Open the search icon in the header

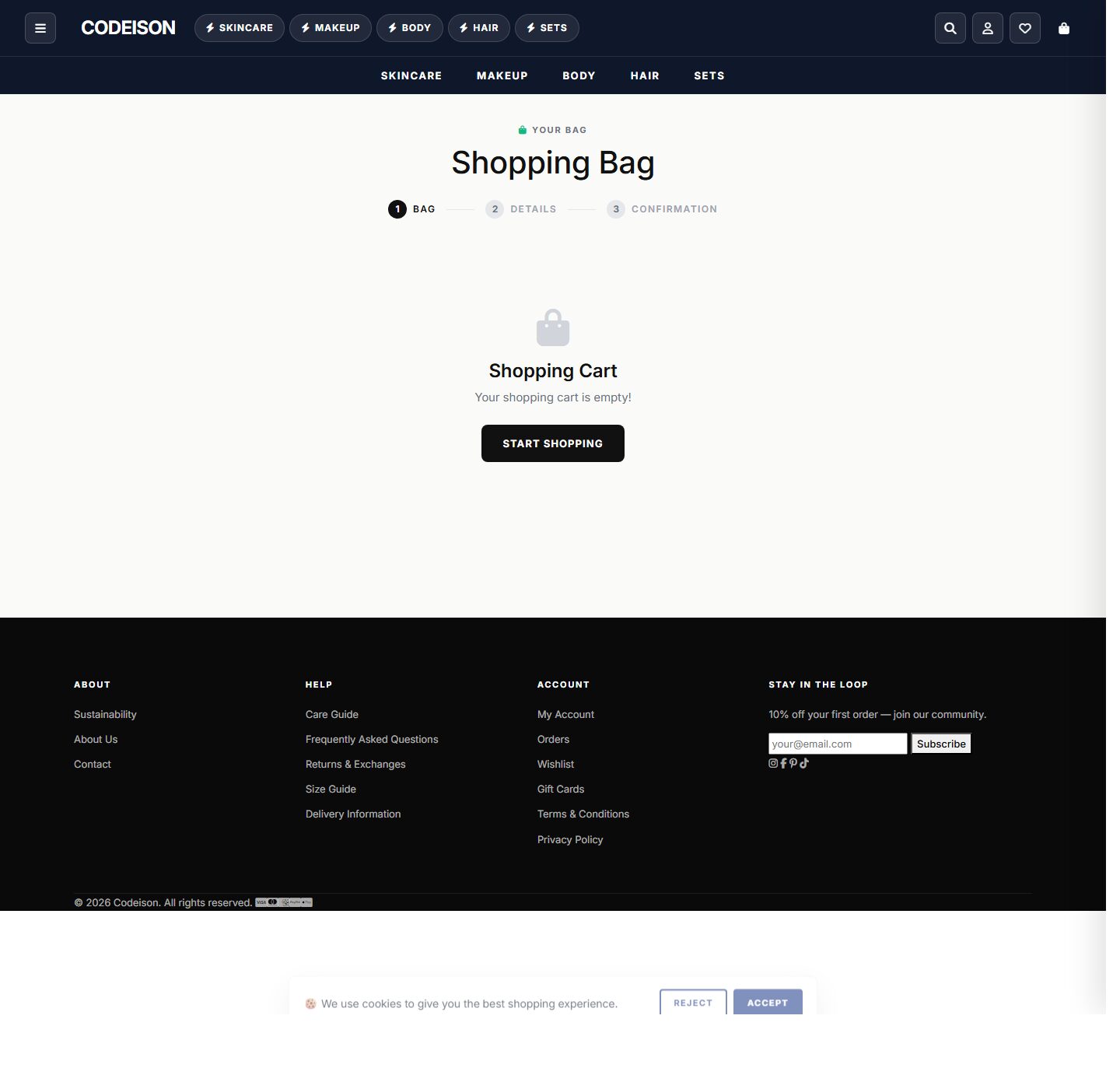[x=950, y=28]
